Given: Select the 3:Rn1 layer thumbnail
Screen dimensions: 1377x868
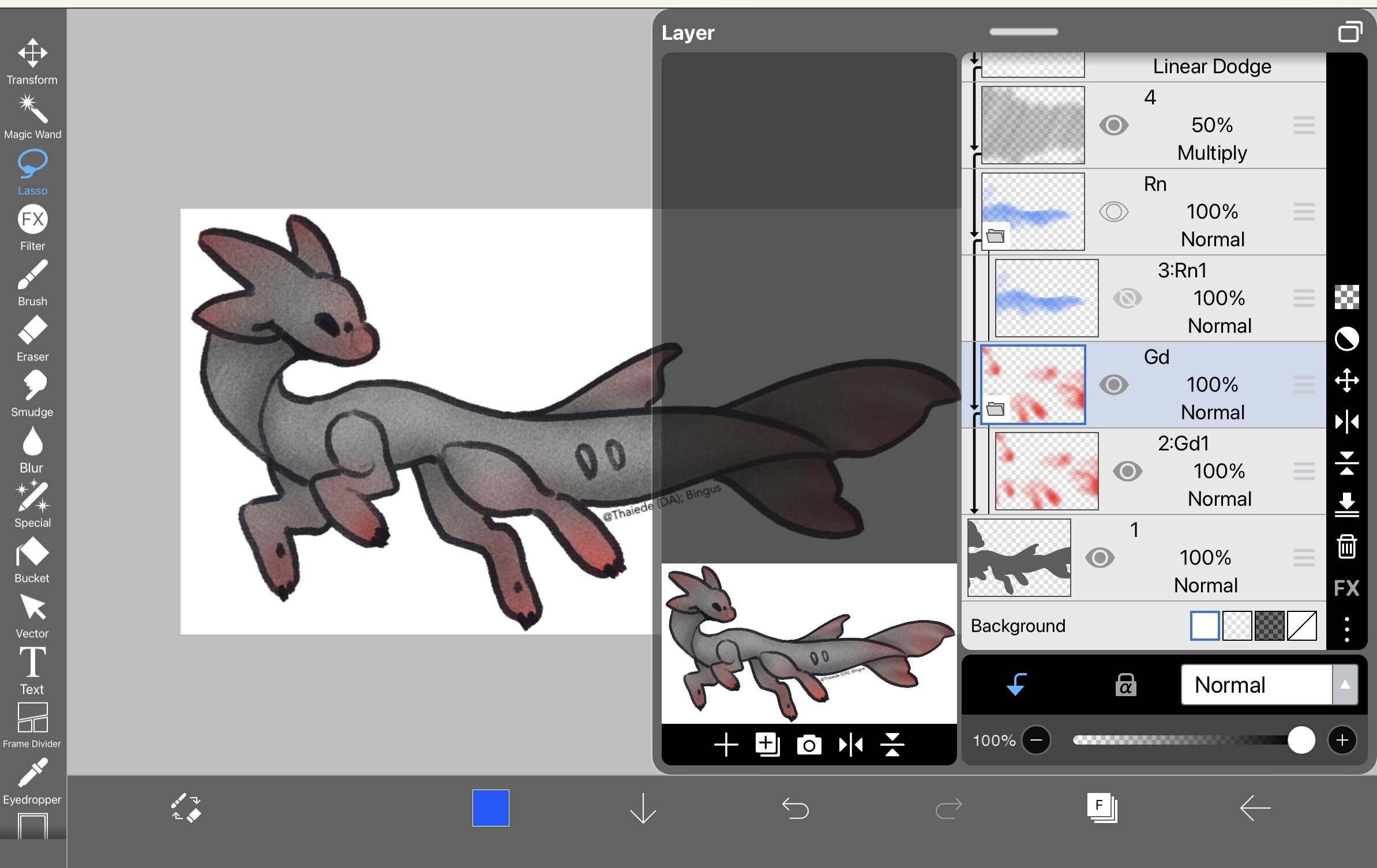Looking at the screenshot, I should tap(1046, 298).
